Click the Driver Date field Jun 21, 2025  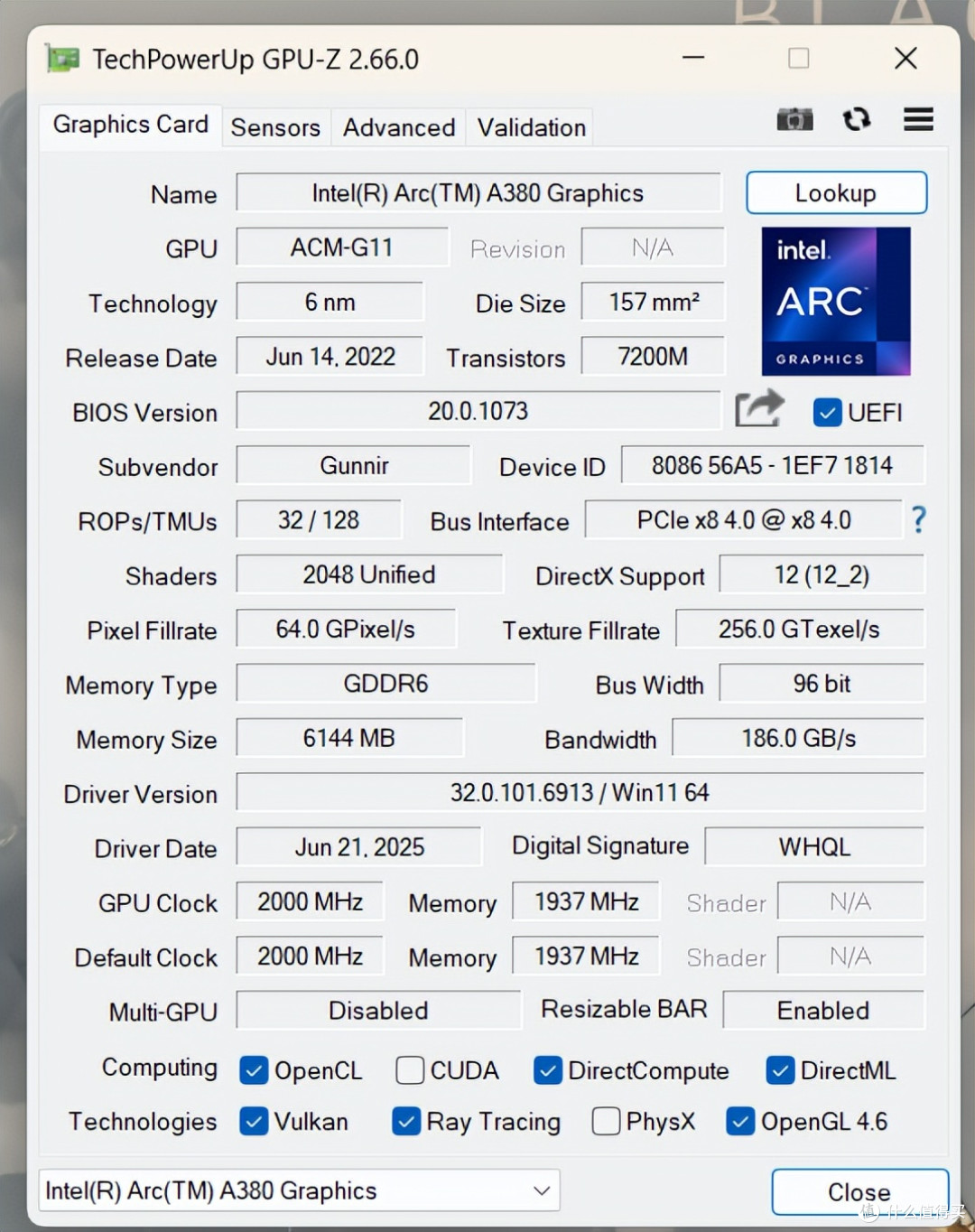pyautogui.click(x=359, y=846)
